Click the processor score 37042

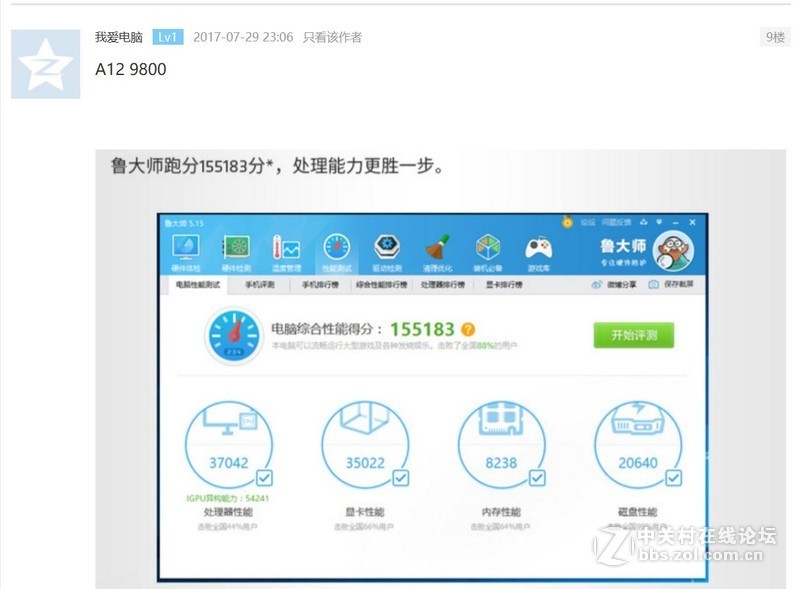(x=229, y=463)
